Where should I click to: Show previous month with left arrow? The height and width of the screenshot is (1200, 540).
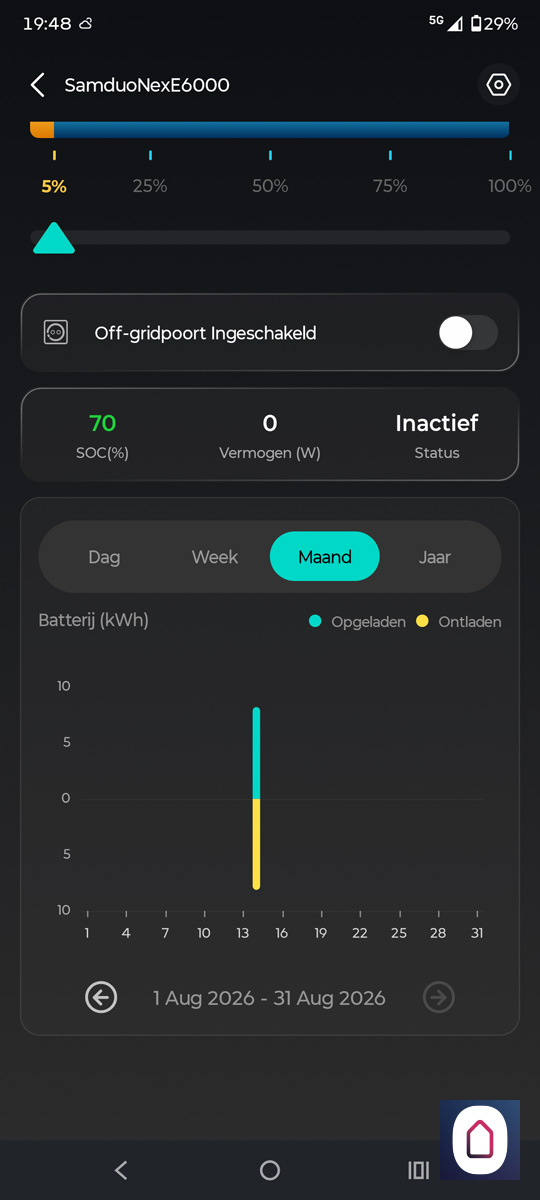(x=101, y=997)
